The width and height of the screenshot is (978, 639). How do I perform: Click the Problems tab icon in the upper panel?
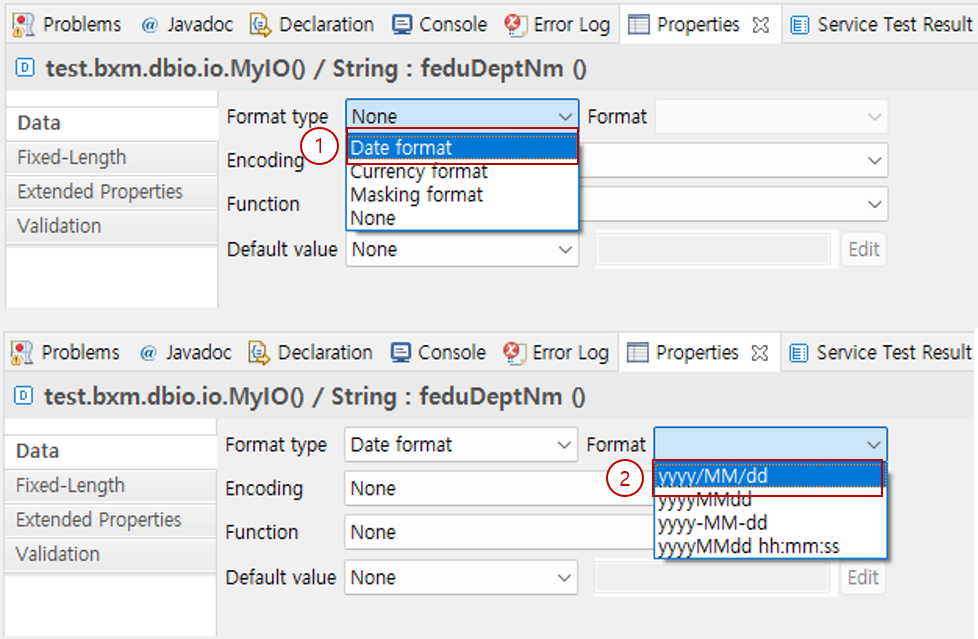pyautogui.click(x=23, y=25)
